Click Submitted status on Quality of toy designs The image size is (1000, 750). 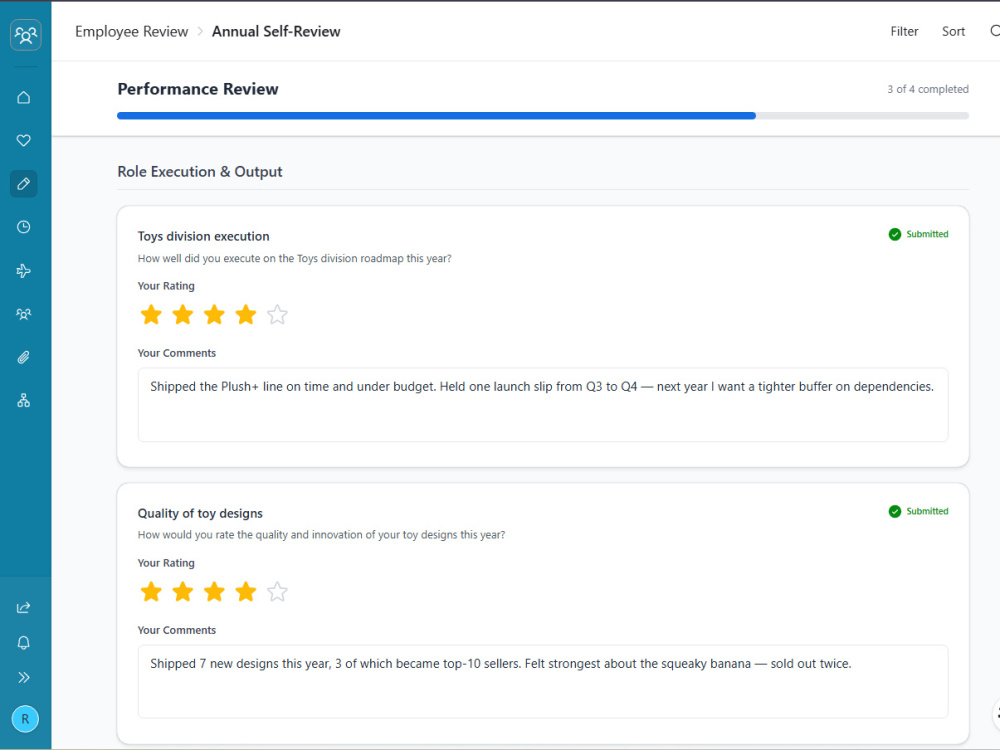click(x=918, y=511)
